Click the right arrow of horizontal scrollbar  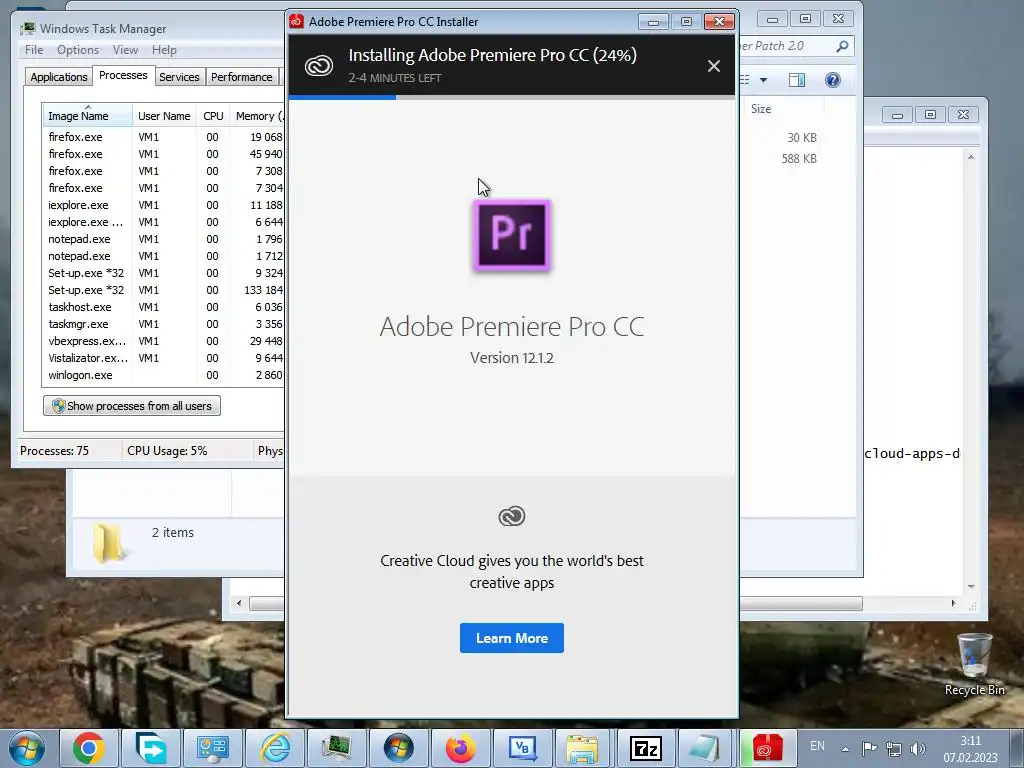tap(953, 603)
